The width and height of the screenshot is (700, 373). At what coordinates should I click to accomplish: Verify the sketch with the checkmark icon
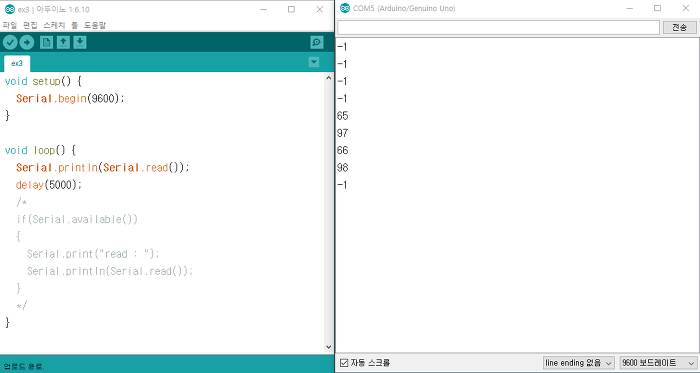tap(10, 42)
